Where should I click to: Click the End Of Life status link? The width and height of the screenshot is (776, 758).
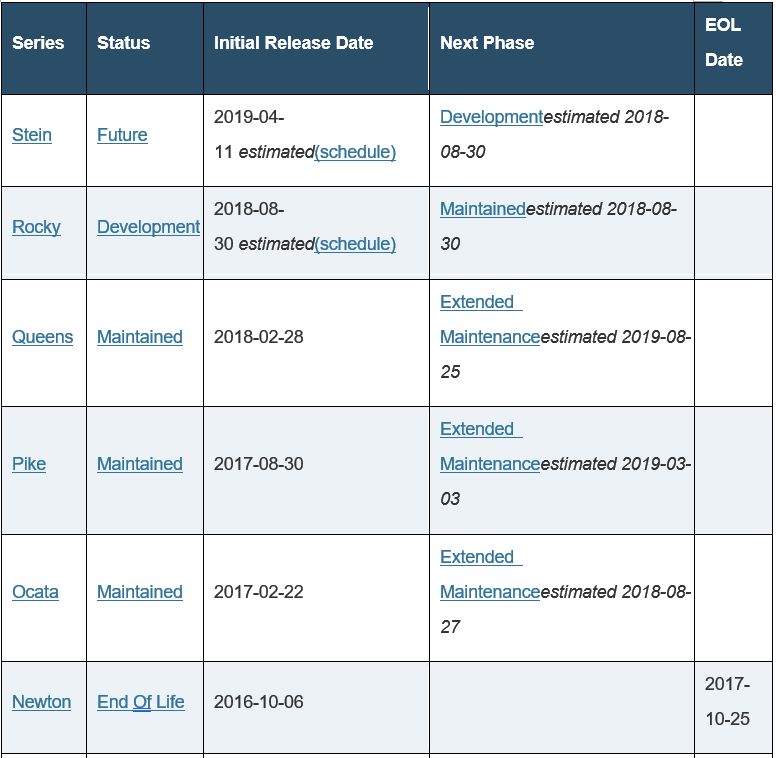141,702
